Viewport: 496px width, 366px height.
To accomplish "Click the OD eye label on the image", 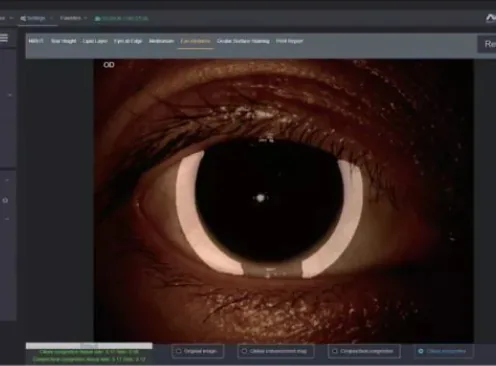I will (109, 65).
